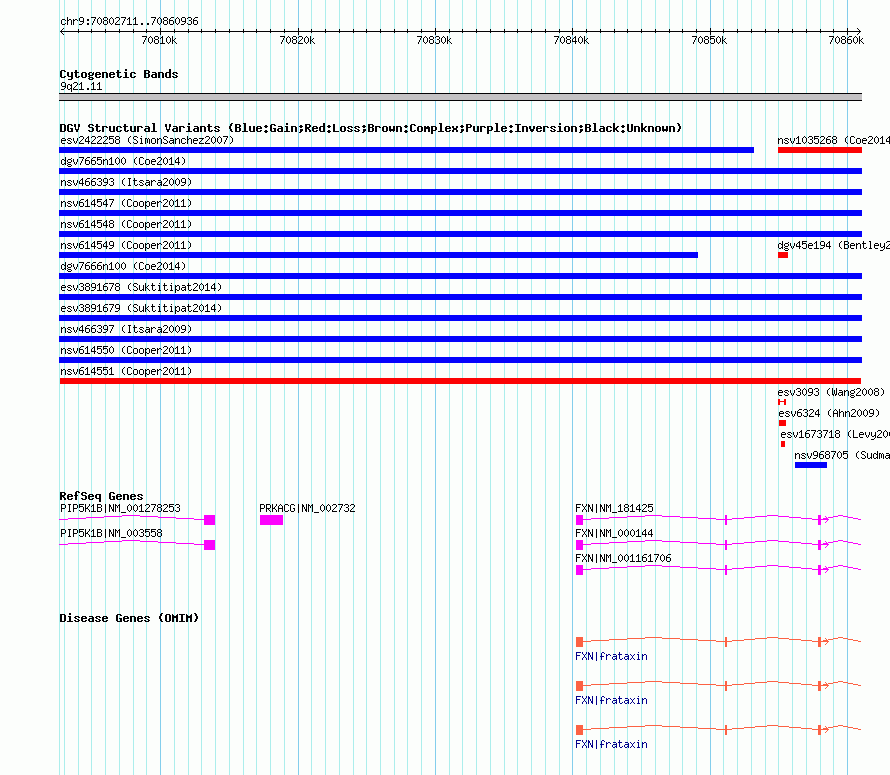This screenshot has height=775, width=890.
Task: Select the PIP5K1B|NM_003558 gene label
Action: [111, 533]
